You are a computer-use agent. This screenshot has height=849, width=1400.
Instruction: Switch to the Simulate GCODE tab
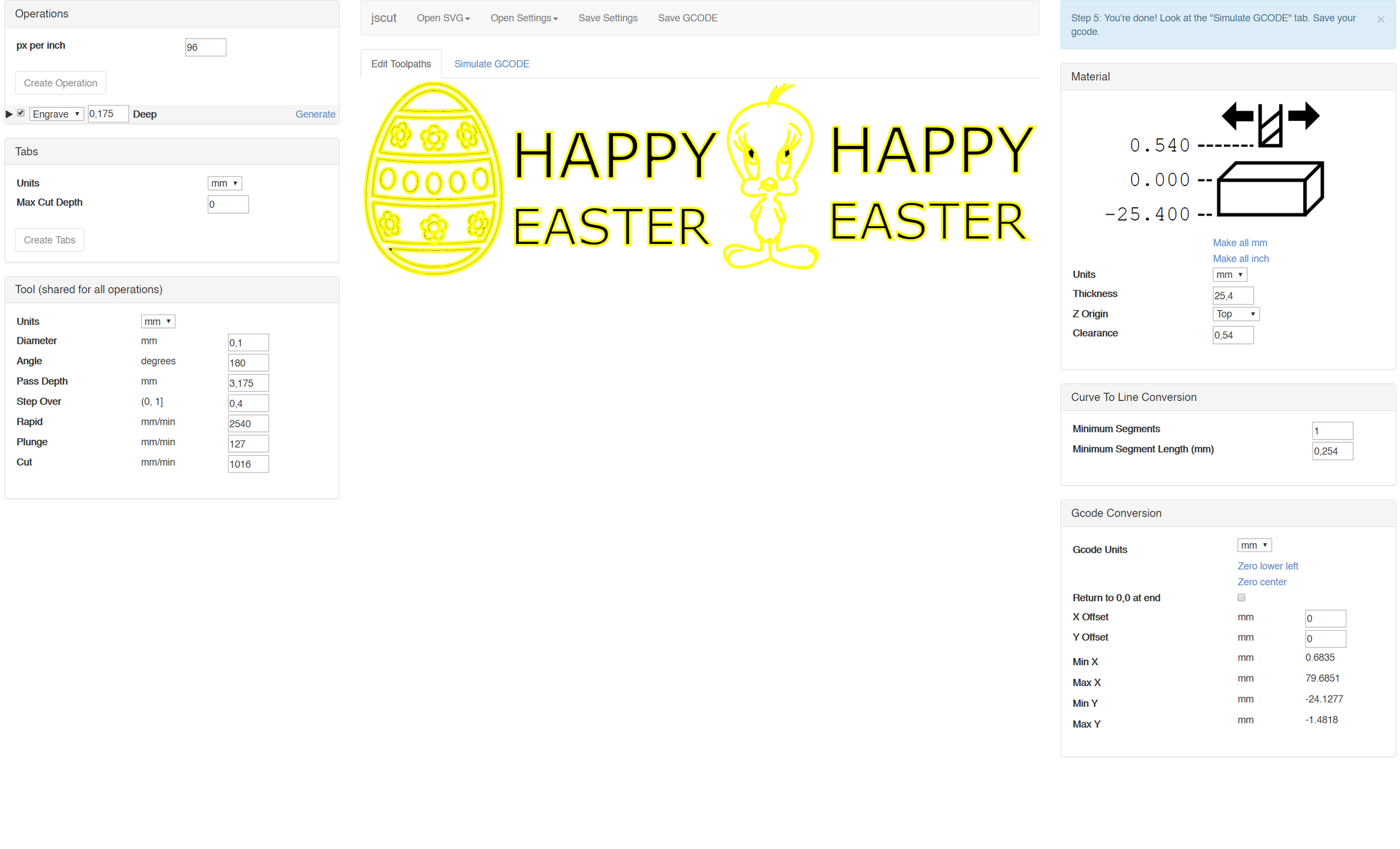point(491,64)
